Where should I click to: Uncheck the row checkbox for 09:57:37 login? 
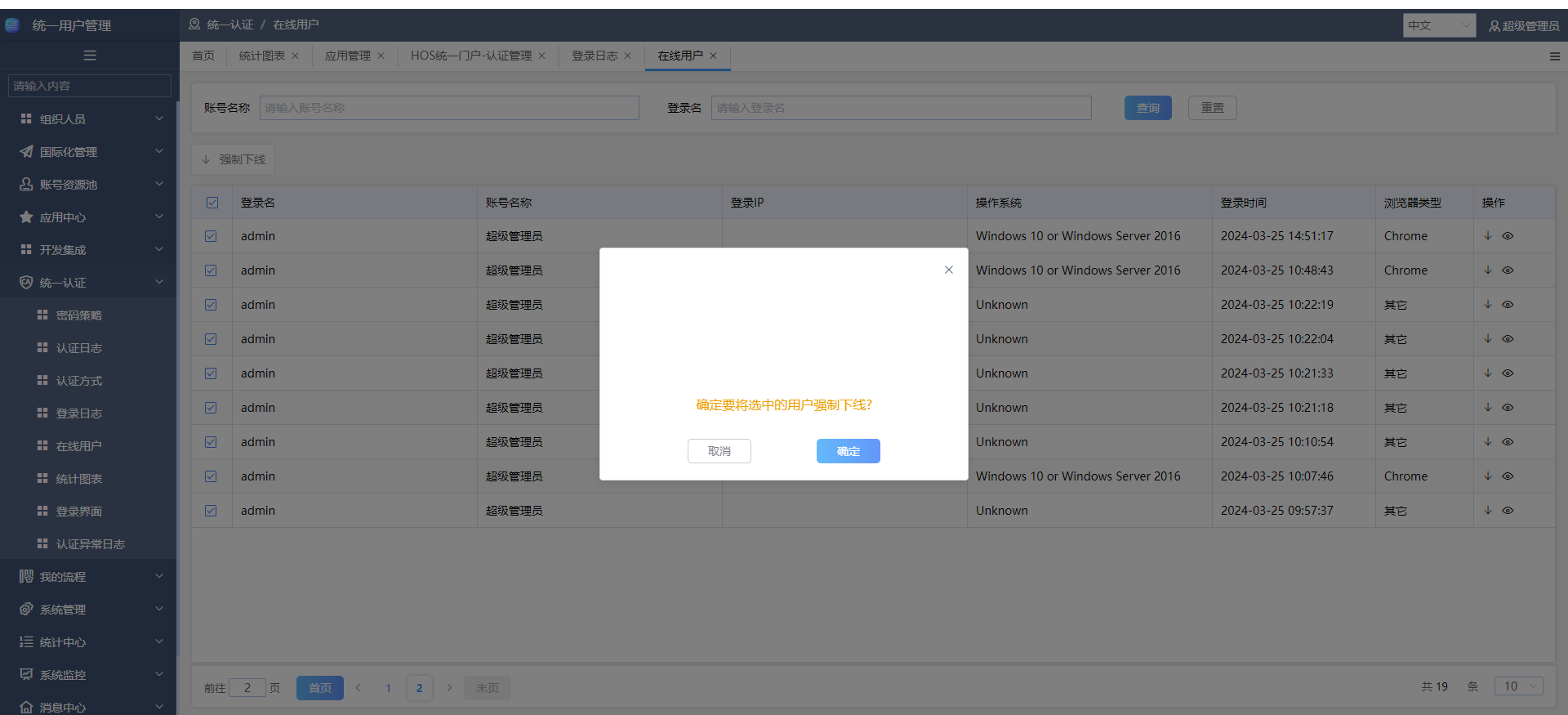(211, 511)
